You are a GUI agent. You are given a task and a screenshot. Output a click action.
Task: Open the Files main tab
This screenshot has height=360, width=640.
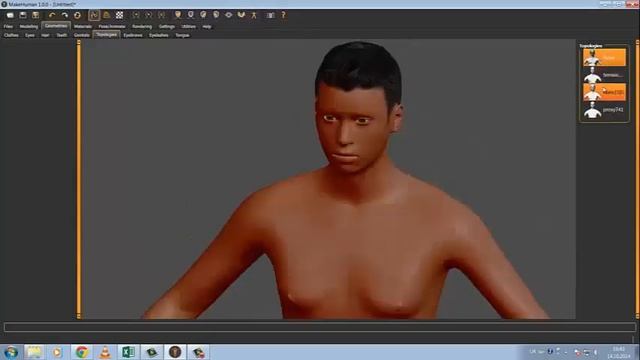[8, 27]
